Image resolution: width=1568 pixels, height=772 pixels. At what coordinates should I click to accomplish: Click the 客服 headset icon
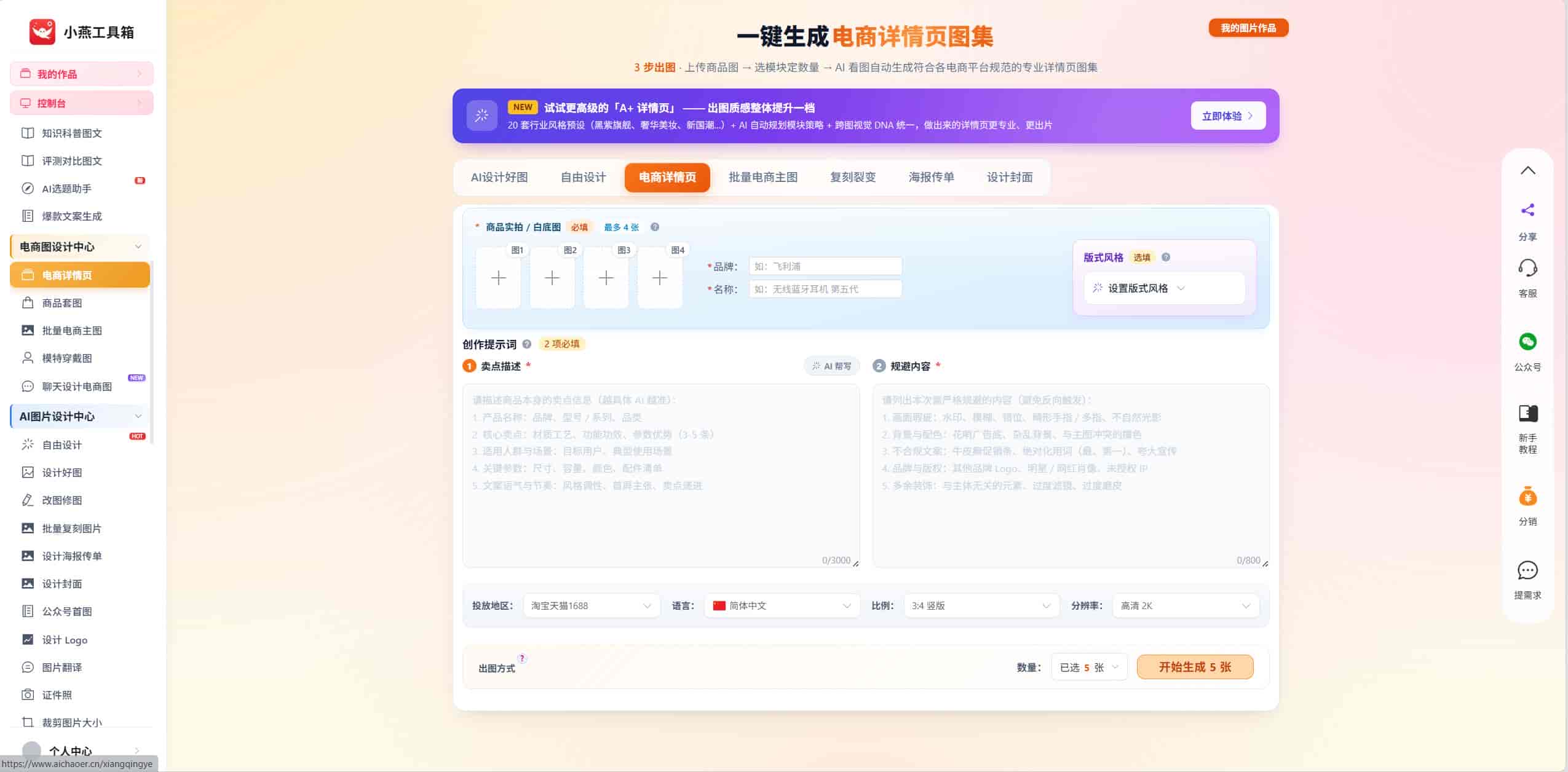coord(1527,268)
